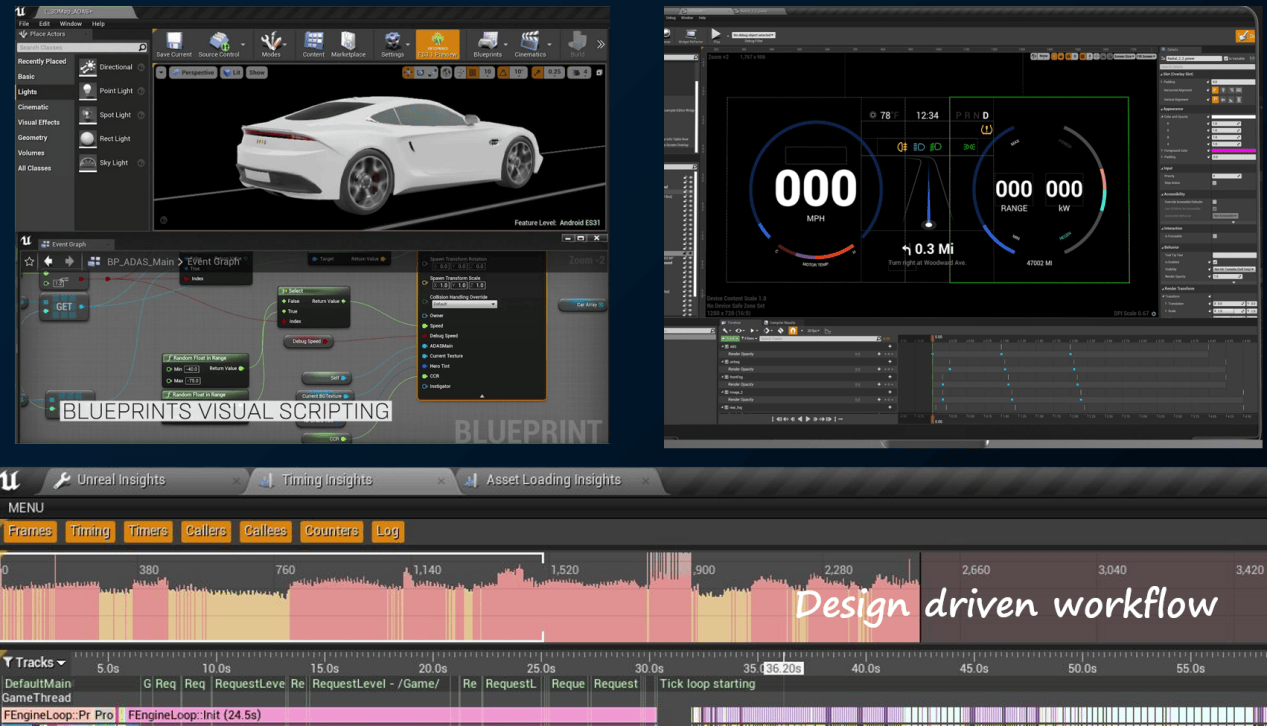
Task: Select Recently Placed category
Action: pyautogui.click(x=44, y=61)
